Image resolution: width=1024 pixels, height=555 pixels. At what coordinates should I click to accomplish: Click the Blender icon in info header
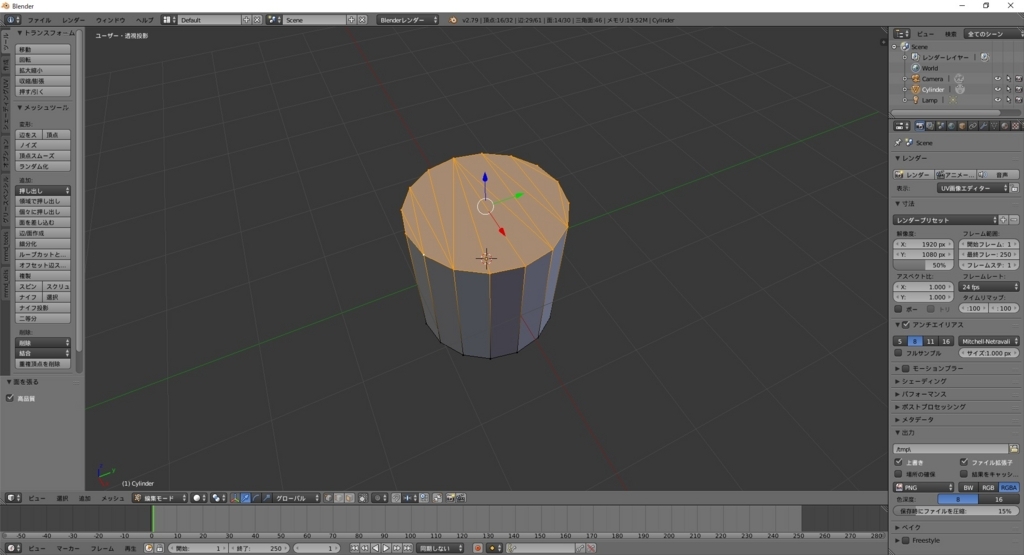[x=453, y=20]
